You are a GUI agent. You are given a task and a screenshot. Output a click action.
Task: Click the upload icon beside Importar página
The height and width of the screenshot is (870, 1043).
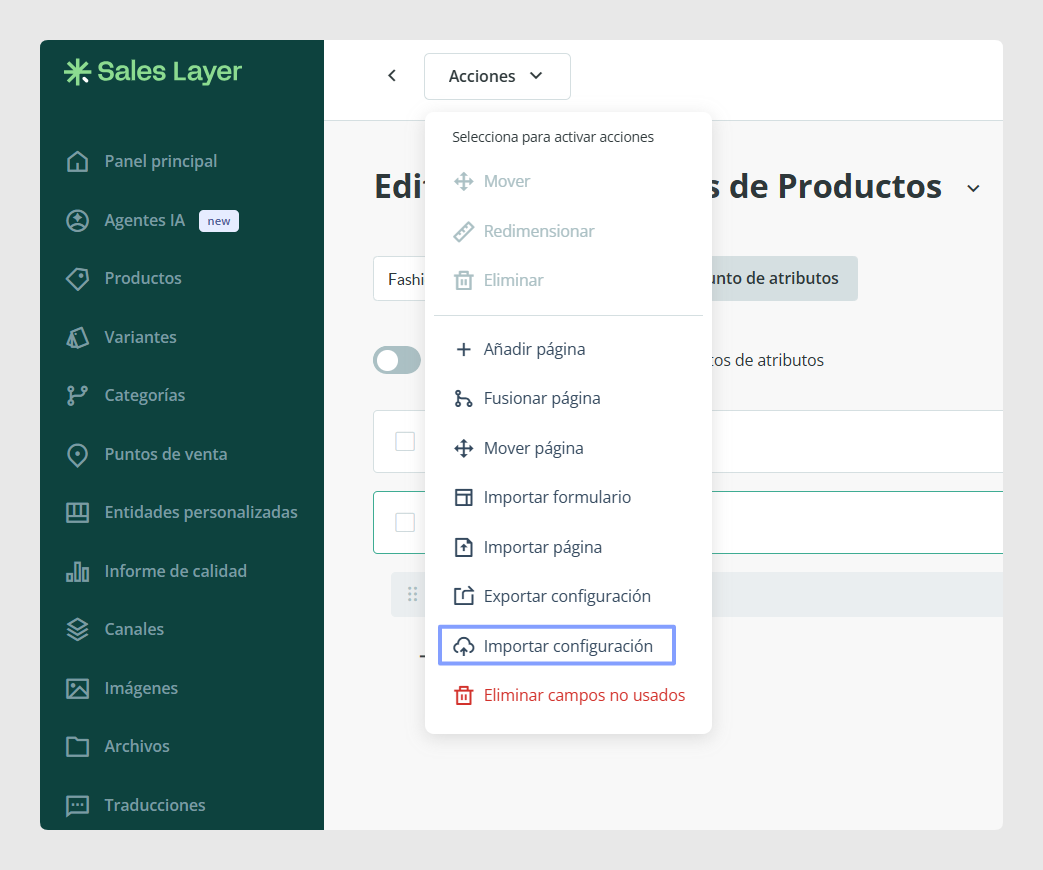pos(464,547)
